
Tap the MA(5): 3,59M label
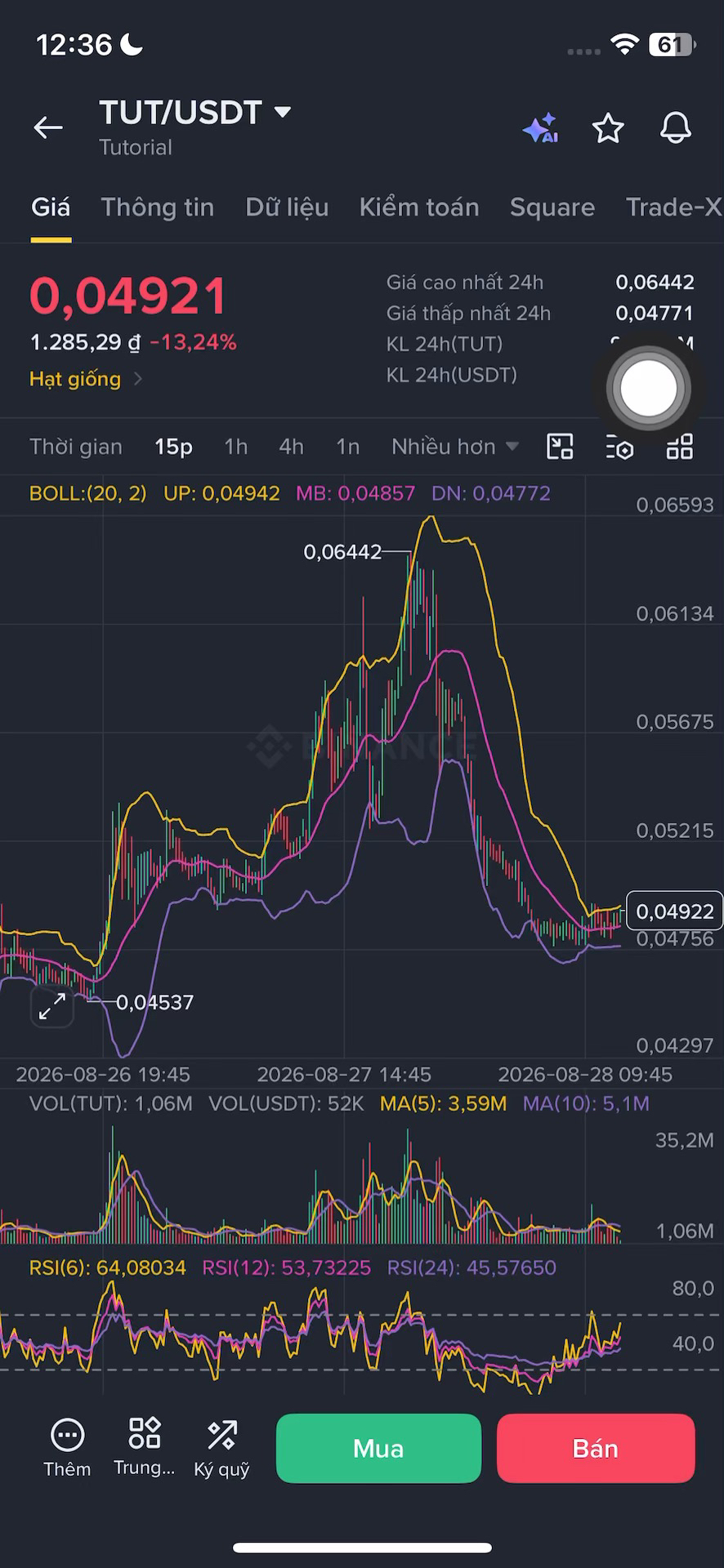click(444, 1104)
